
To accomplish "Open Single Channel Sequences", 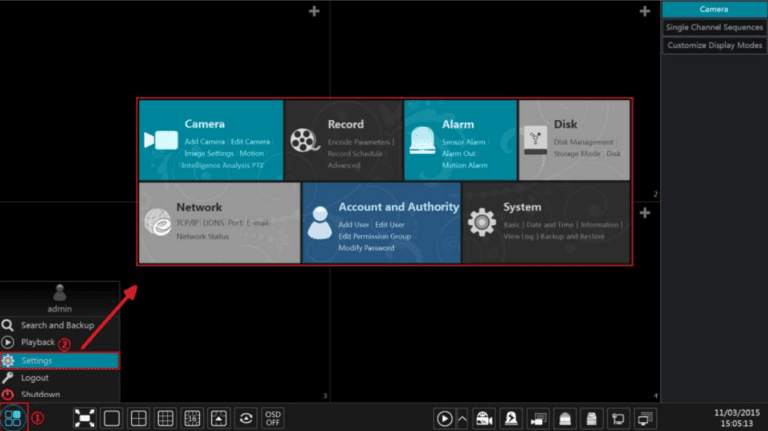I will (713, 27).
